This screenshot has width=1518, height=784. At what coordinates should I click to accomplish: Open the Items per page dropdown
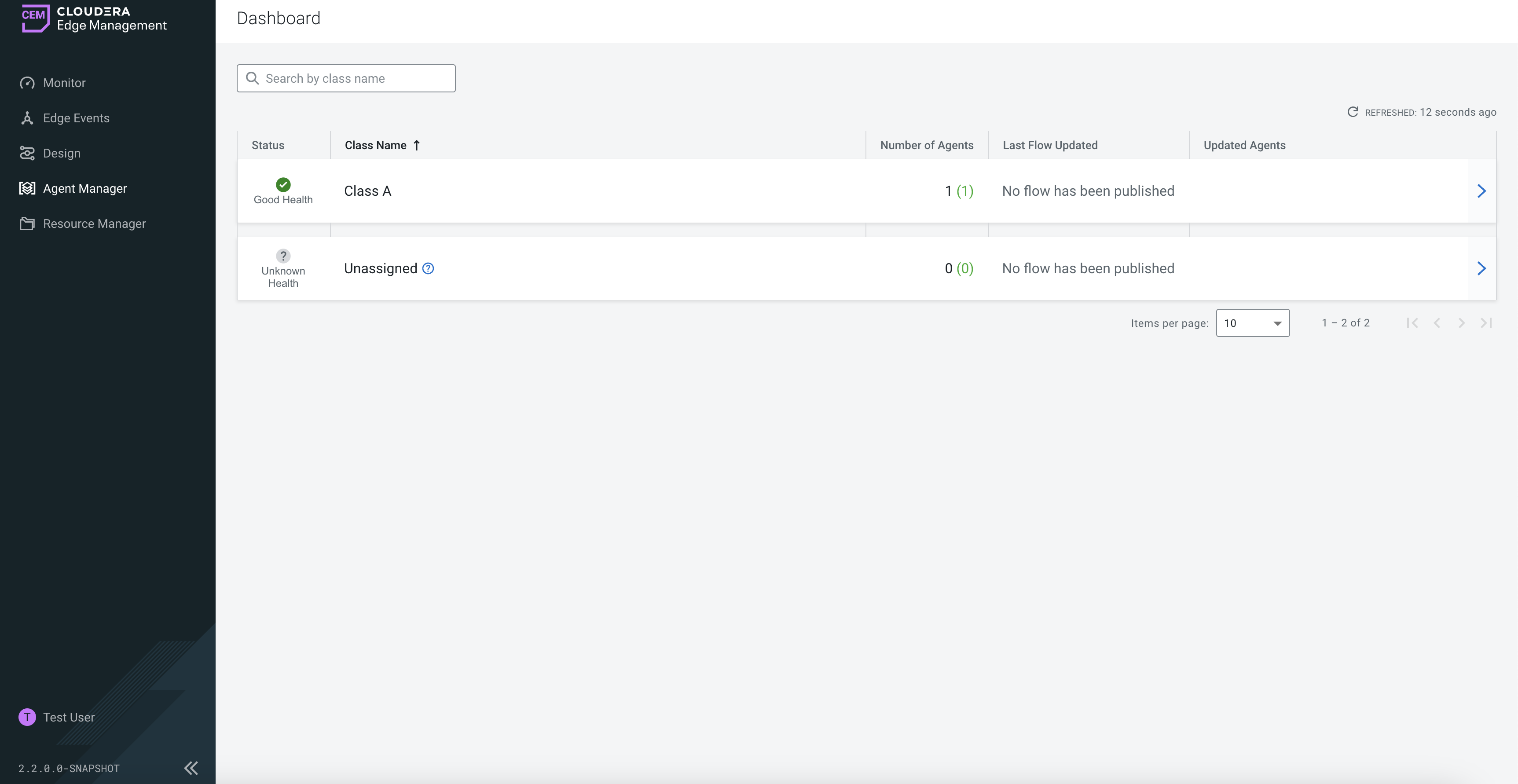point(1252,323)
